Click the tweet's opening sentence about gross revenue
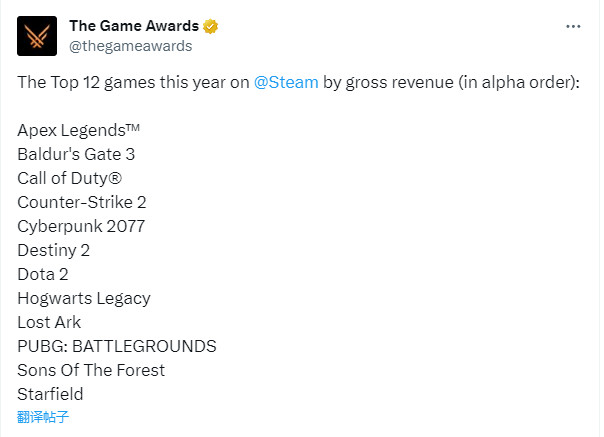This screenshot has width=604, height=437. coord(299,82)
